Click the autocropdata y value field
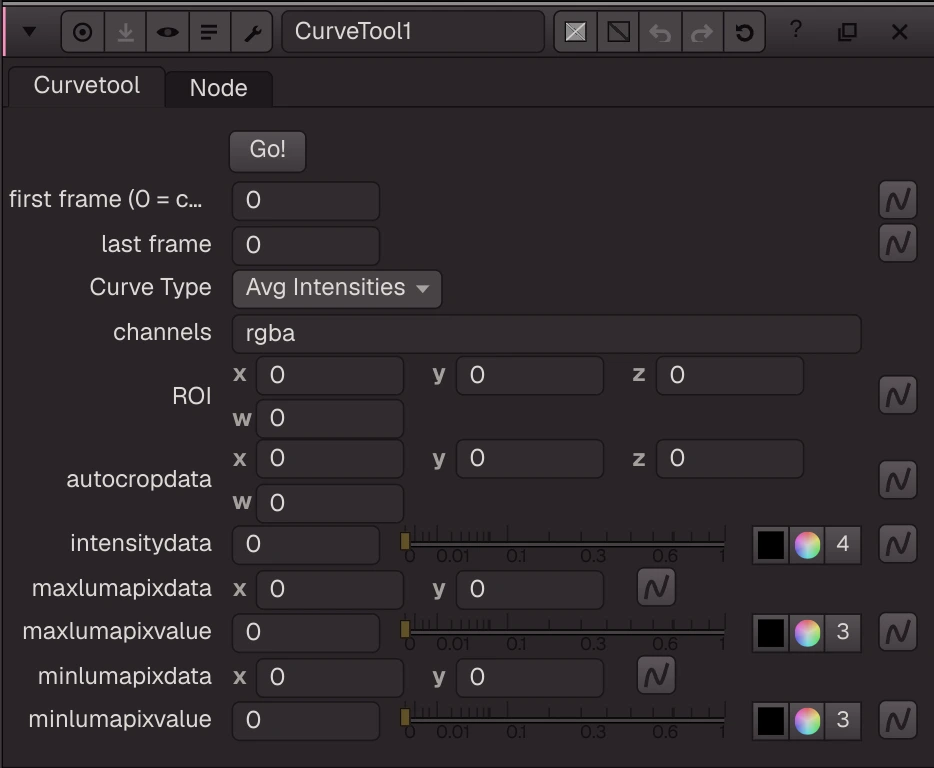934x768 pixels. (530, 459)
